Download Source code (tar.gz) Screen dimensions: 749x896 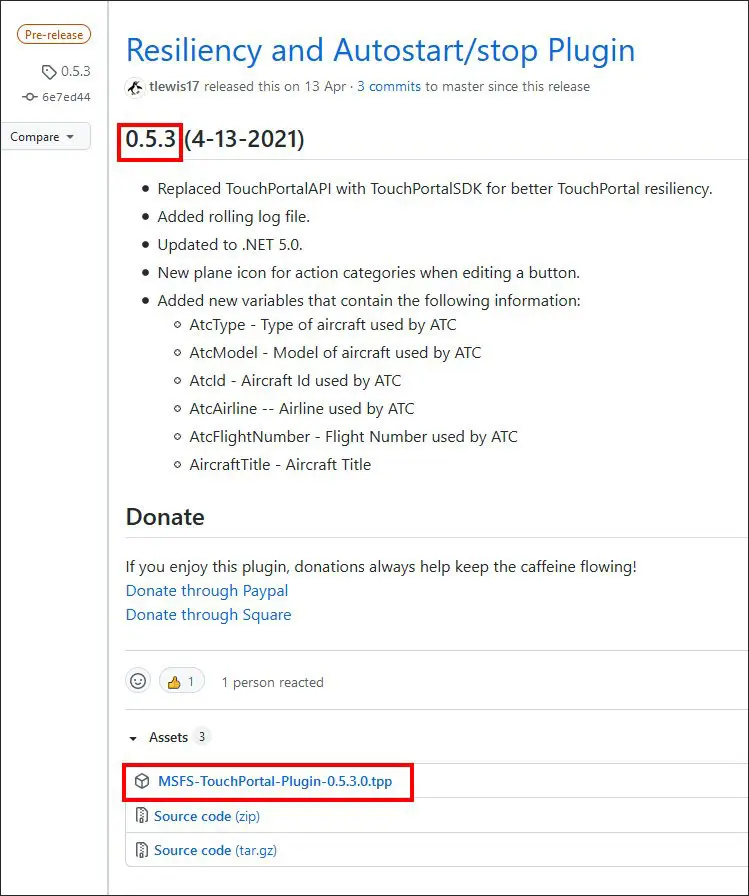pos(215,850)
